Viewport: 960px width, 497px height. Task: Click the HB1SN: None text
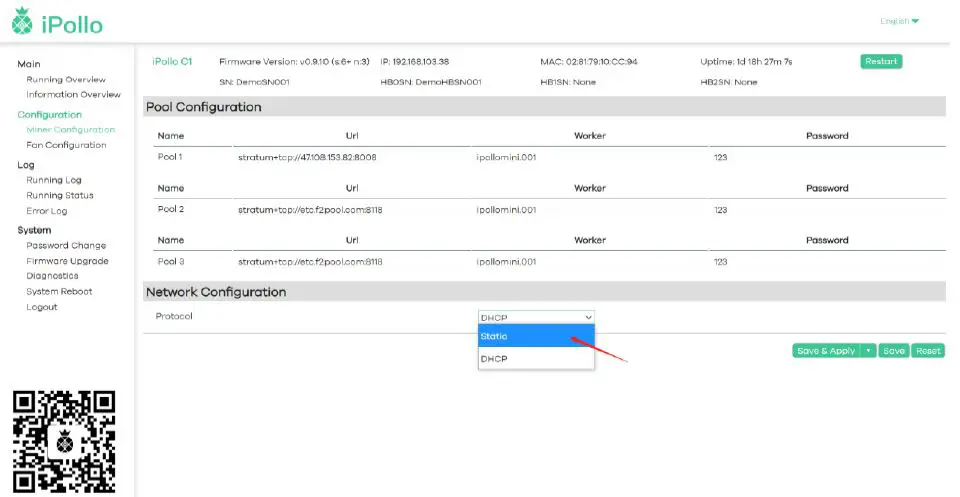point(568,81)
